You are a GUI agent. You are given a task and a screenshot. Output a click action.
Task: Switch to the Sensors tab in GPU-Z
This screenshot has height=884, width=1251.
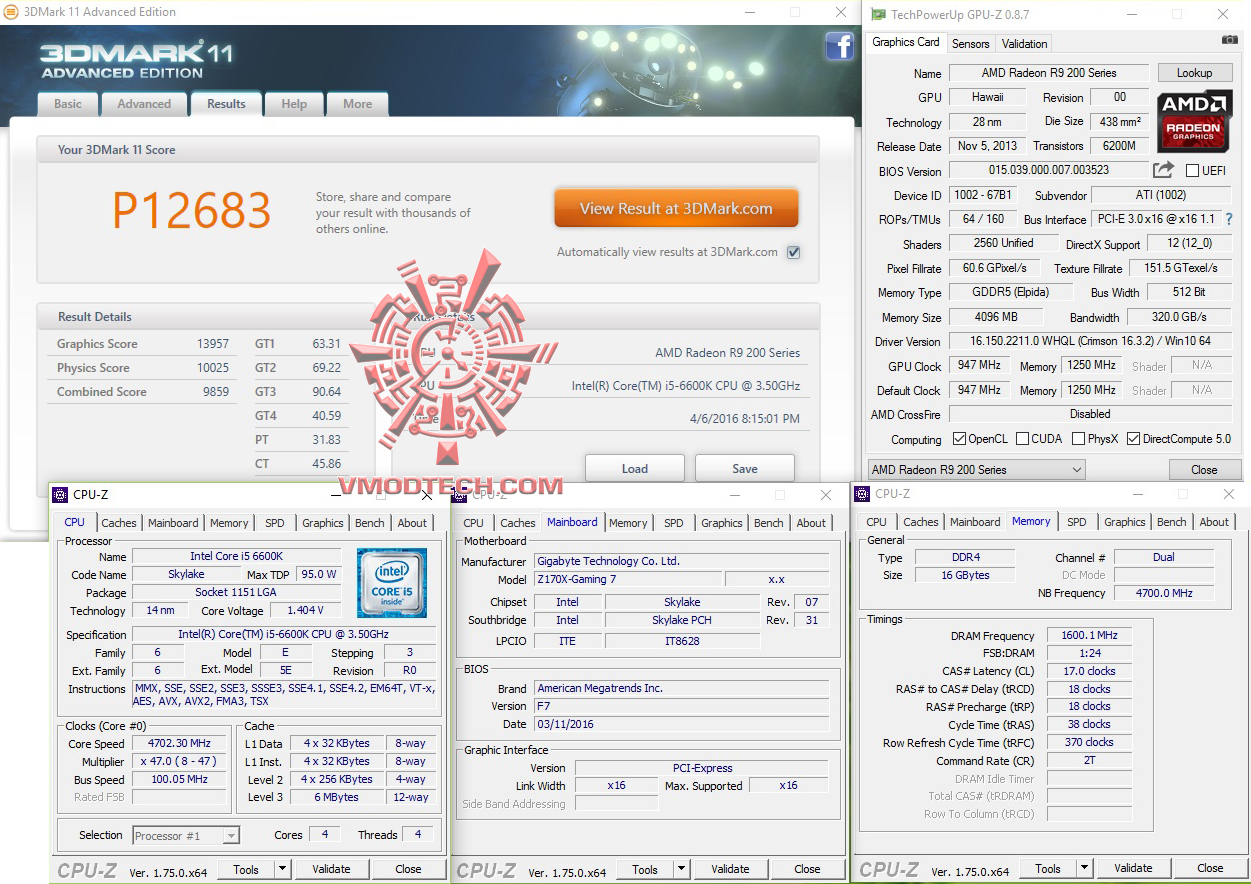pyautogui.click(x=969, y=43)
